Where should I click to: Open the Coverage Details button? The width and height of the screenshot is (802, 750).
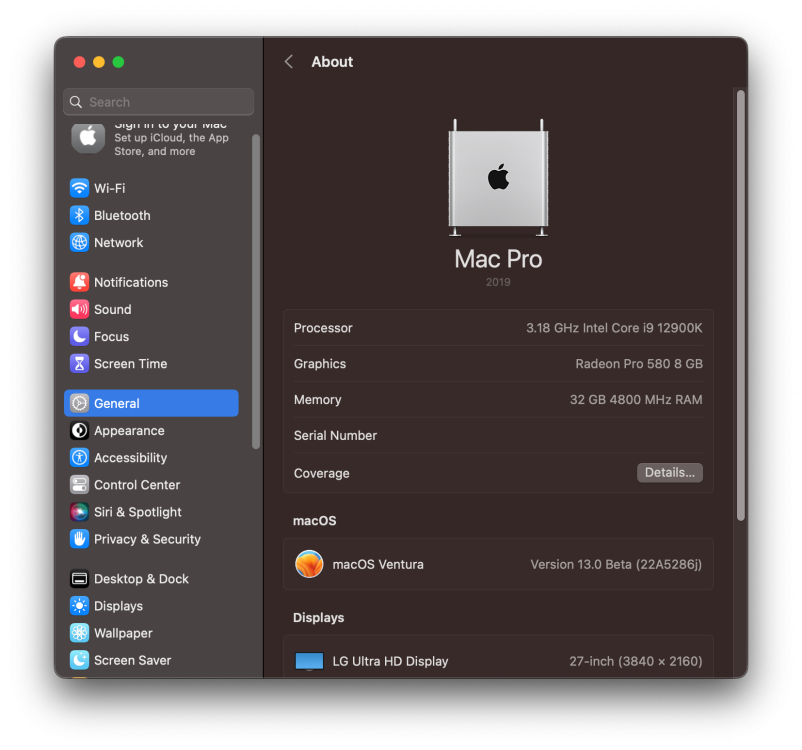coord(670,473)
